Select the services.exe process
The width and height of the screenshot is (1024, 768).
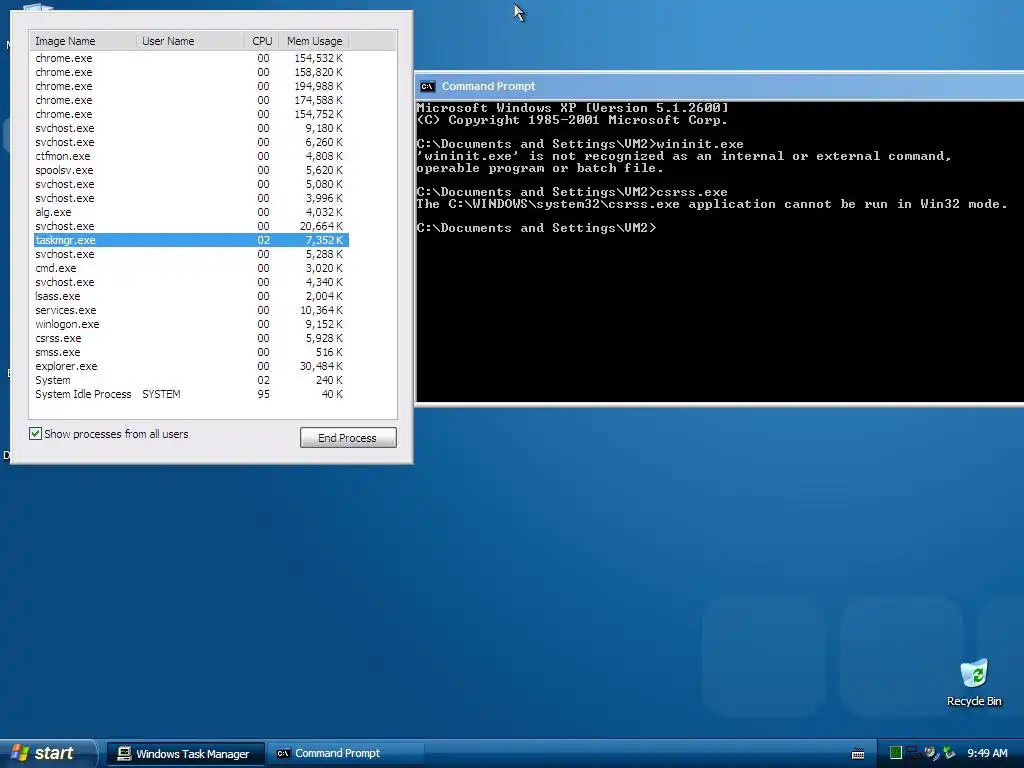coord(191,310)
